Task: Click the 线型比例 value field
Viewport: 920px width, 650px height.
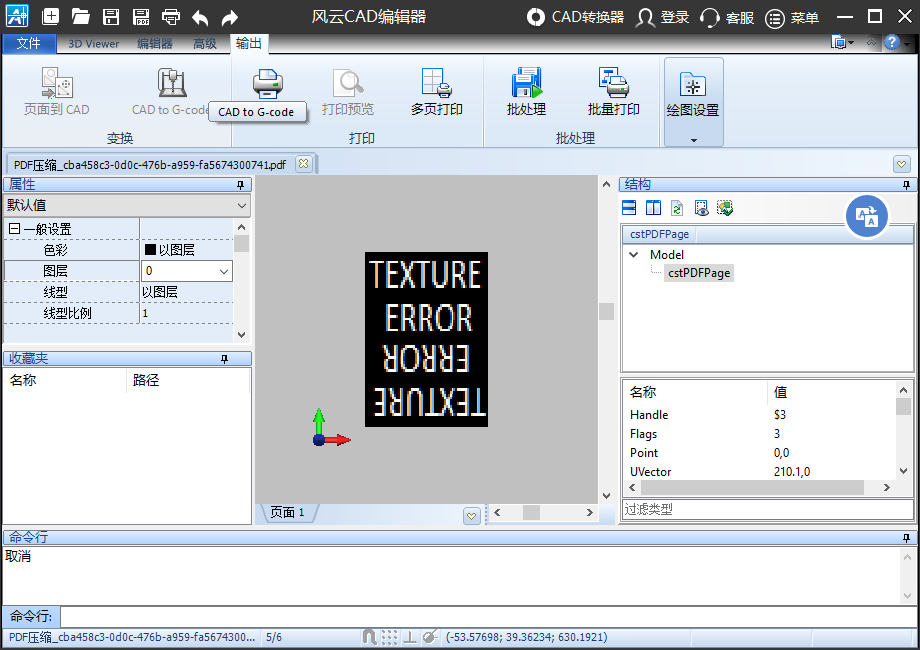Action: (187, 313)
